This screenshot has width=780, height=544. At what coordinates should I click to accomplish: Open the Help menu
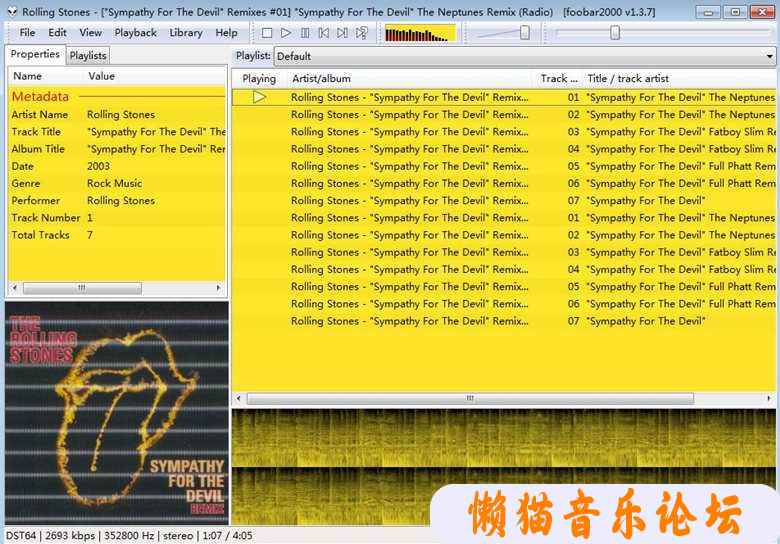(226, 33)
